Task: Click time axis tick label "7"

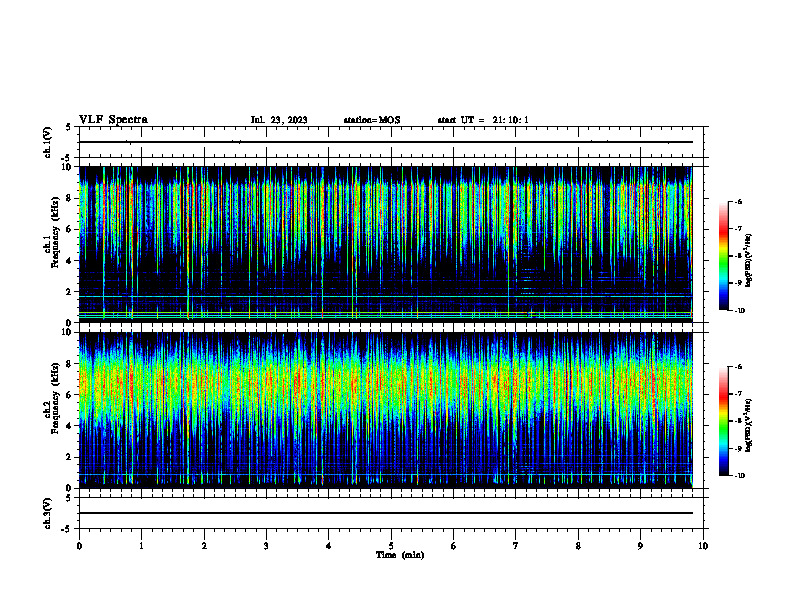Action: click(516, 546)
